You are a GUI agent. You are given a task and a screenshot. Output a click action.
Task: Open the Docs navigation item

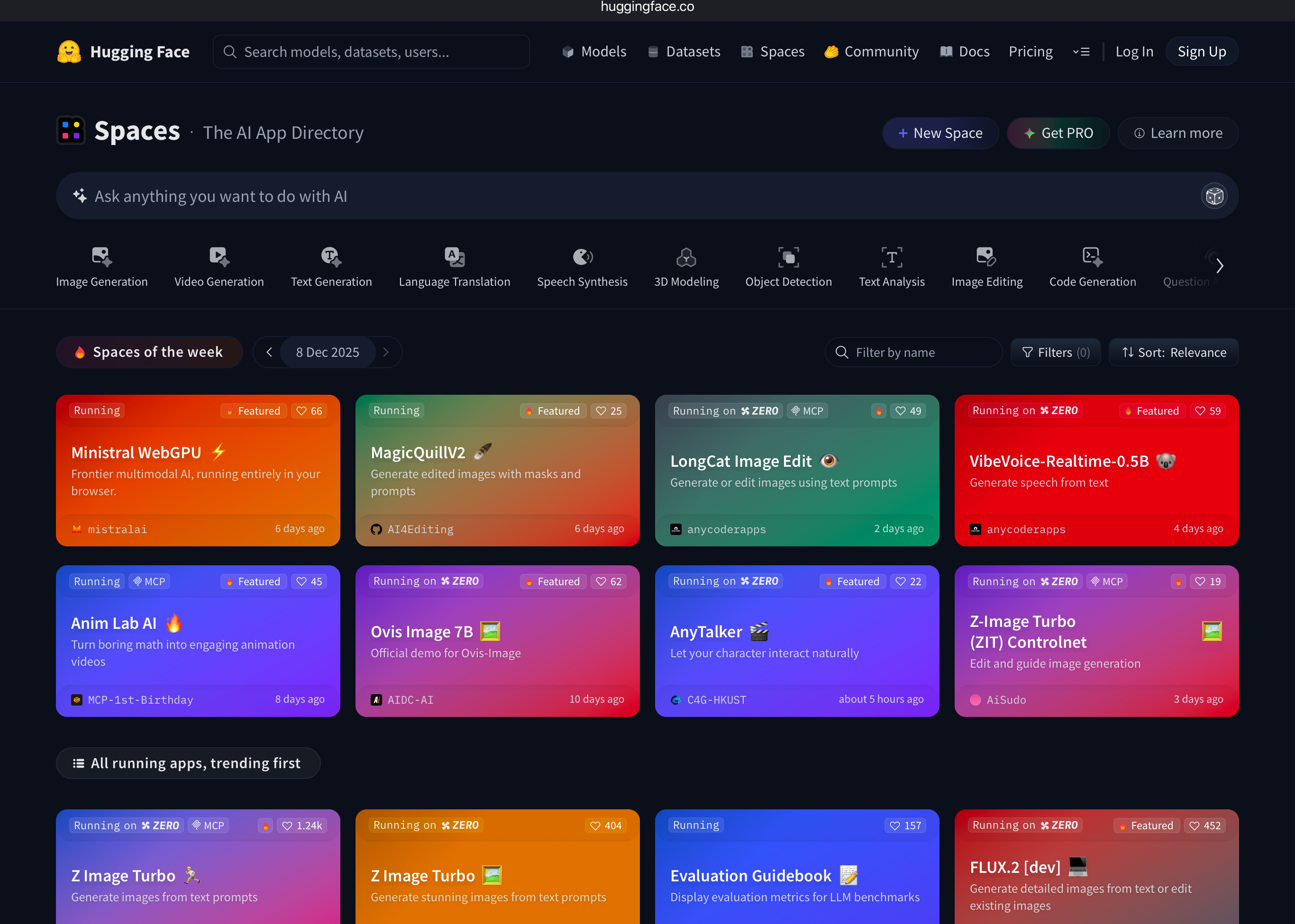(964, 52)
